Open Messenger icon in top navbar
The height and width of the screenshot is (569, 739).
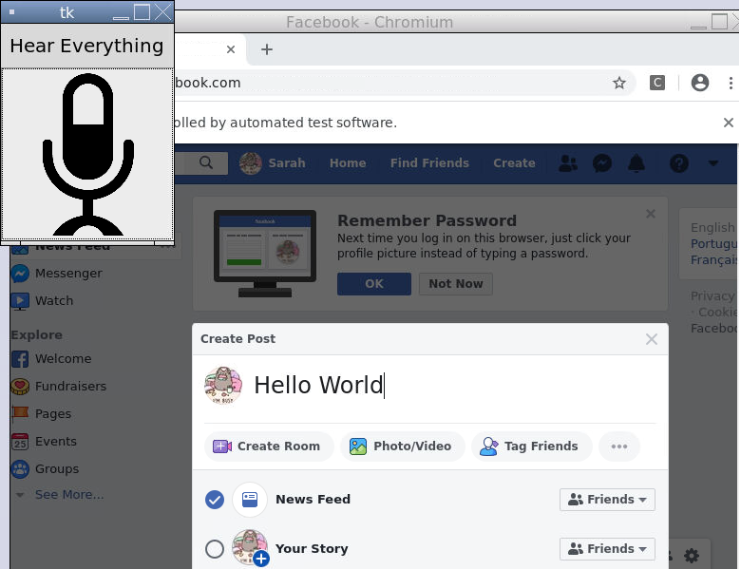click(x=602, y=163)
